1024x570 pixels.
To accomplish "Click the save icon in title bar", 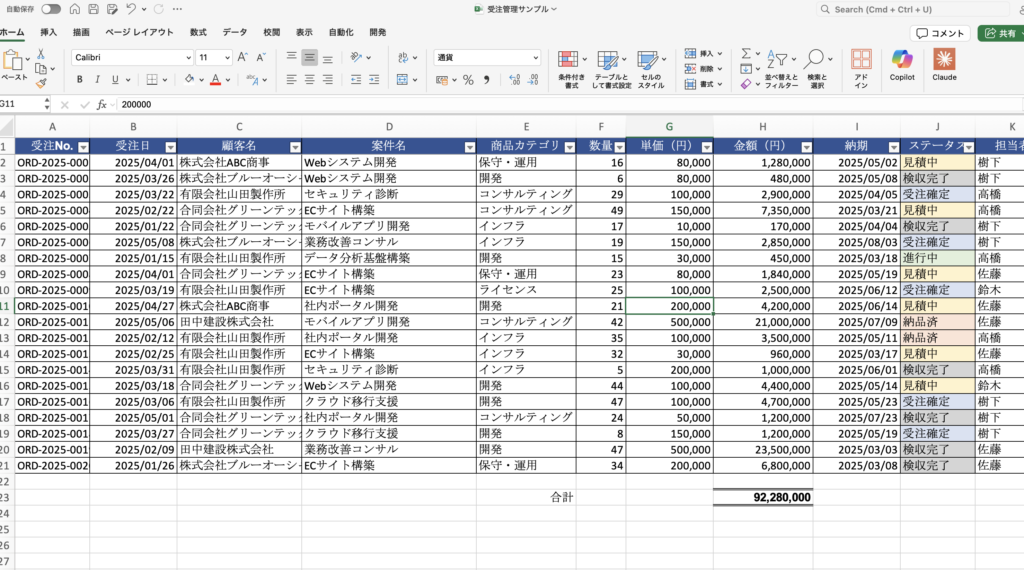I will [93, 9].
